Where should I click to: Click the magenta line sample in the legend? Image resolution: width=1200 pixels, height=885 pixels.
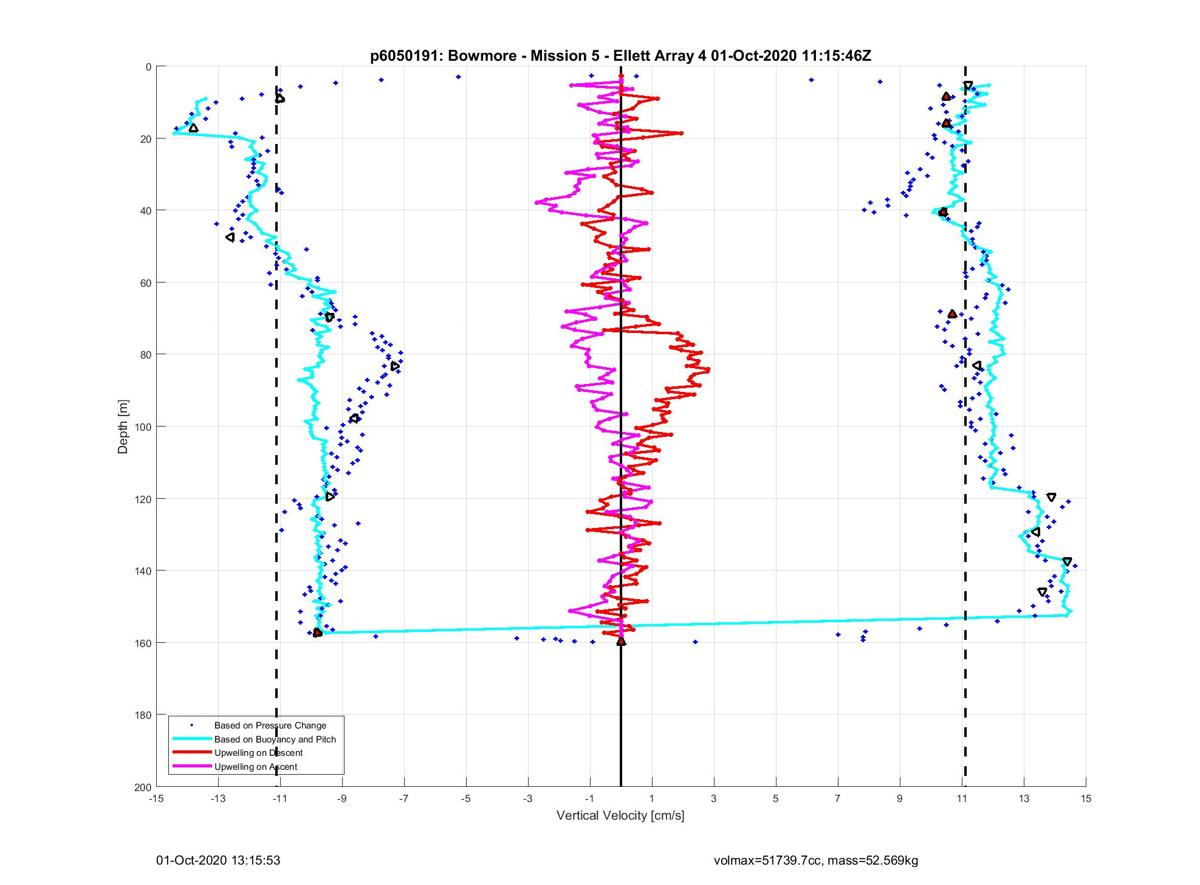tap(191, 767)
